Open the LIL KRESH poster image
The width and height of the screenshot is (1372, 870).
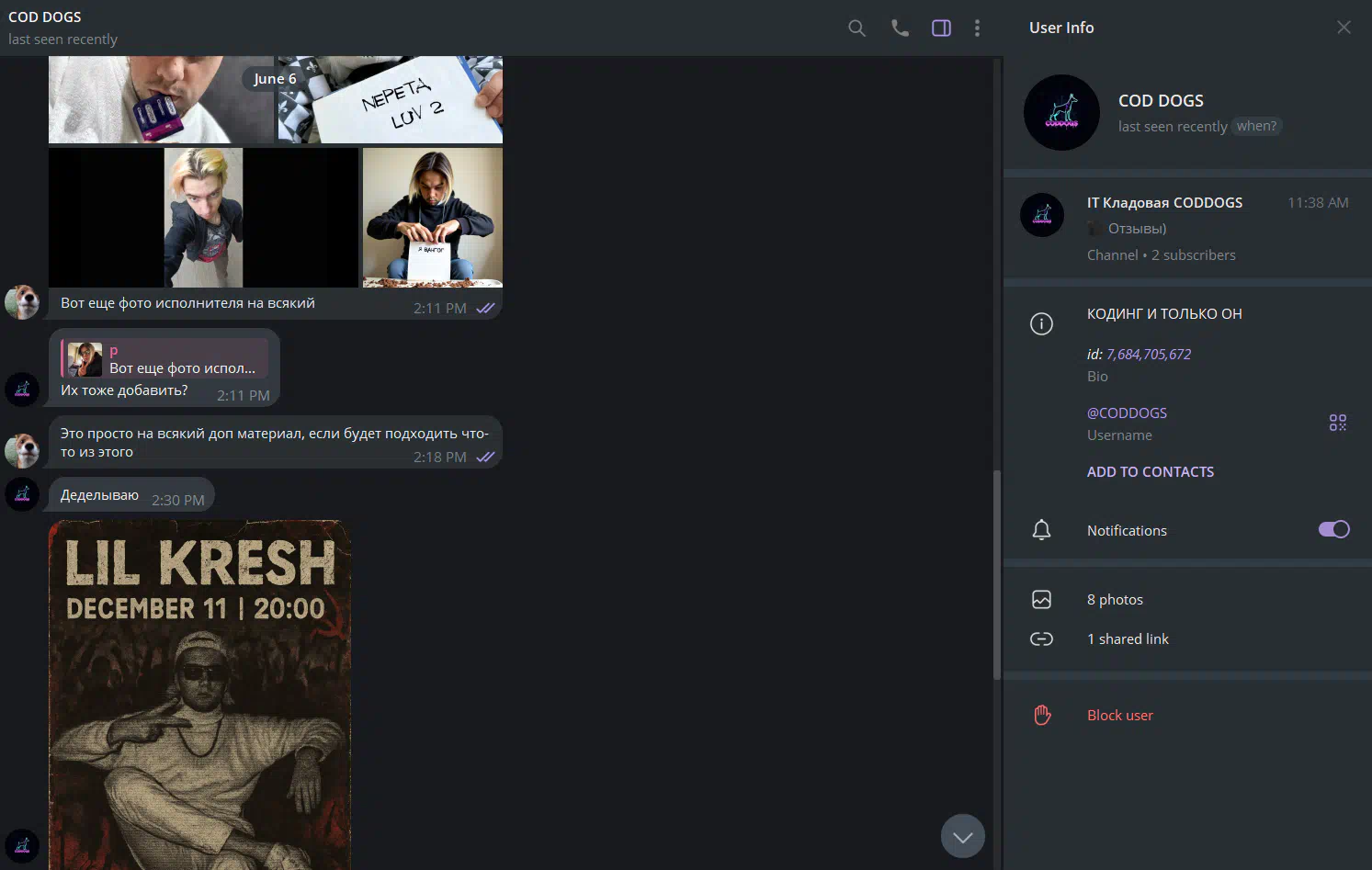tap(199, 695)
